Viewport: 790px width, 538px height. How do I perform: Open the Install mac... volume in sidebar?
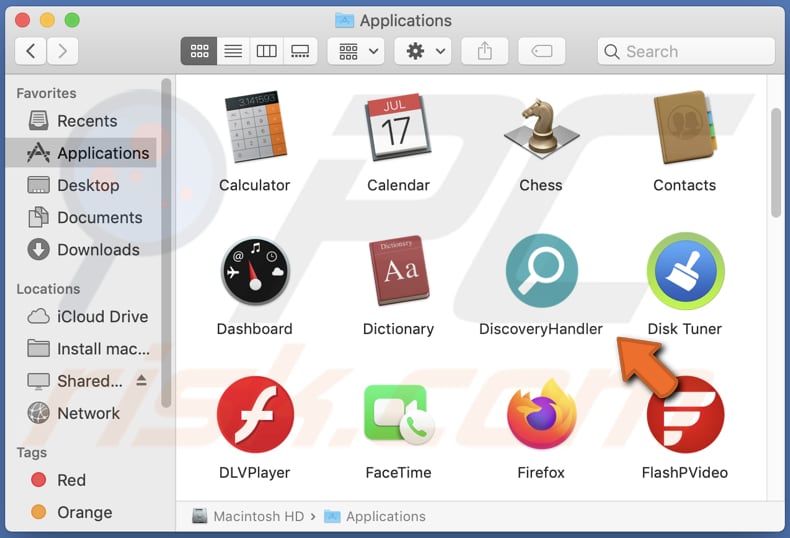(81, 349)
